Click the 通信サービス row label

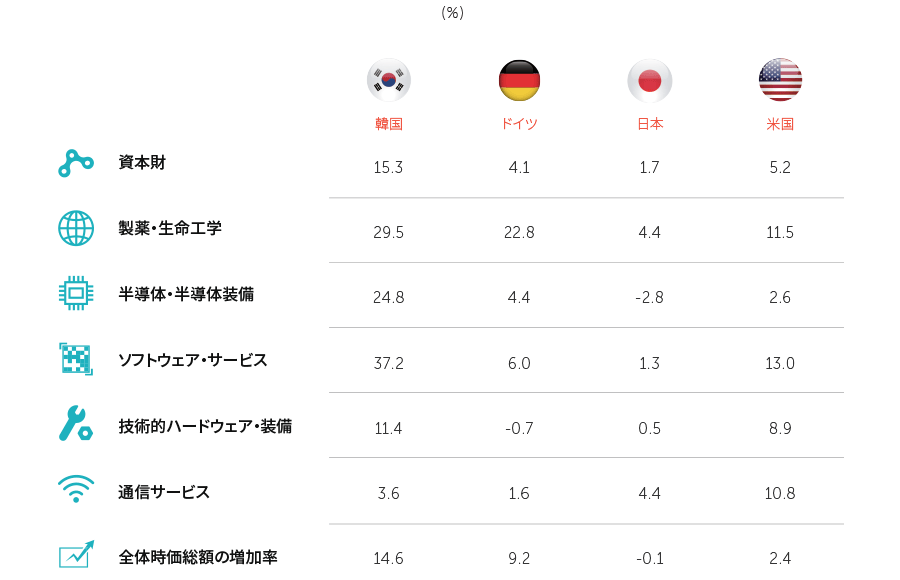point(164,492)
